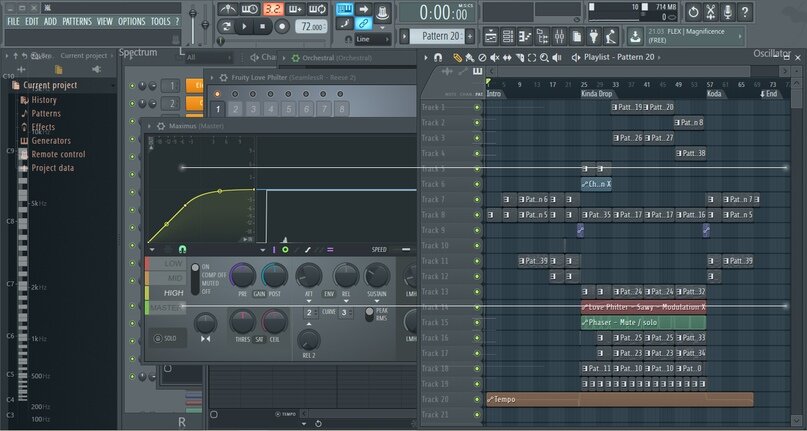Click the undo history circular arrow icon
Image resolution: width=807 pixels, height=431 pixels.
tap(693, 12)
